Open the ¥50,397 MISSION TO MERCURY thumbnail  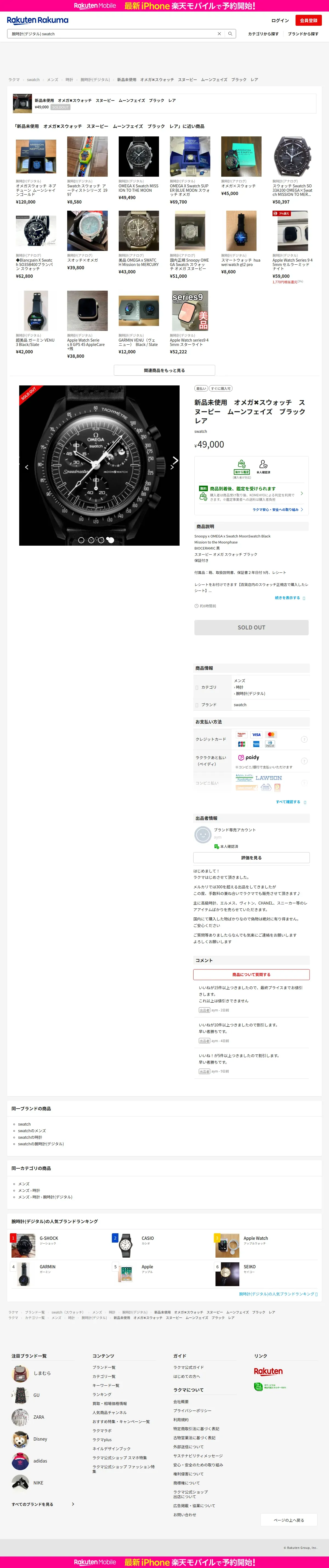point(293,156)
